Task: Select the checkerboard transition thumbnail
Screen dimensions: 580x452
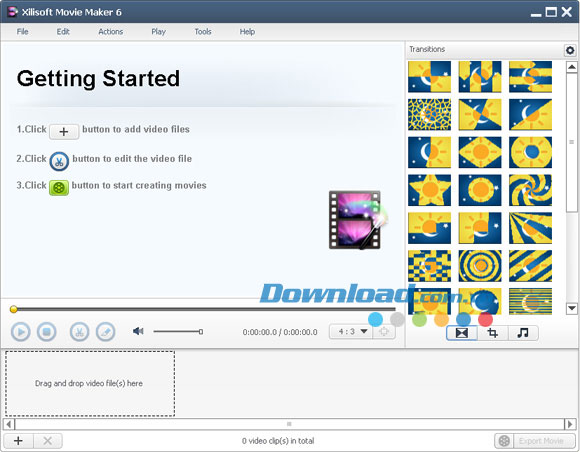Action: tap(429, 266)
